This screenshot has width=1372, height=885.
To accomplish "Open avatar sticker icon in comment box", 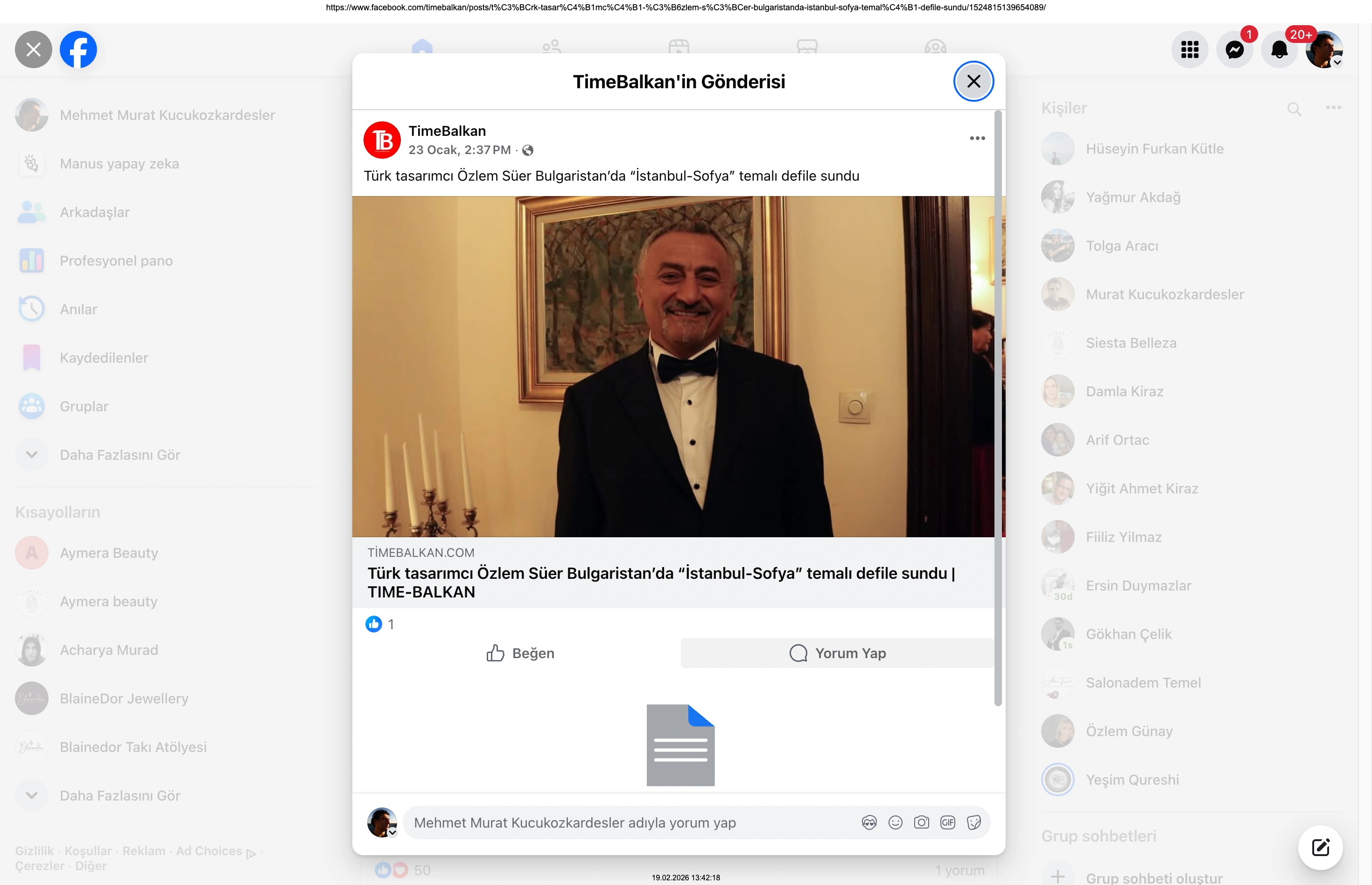I will tap(869, 822).
